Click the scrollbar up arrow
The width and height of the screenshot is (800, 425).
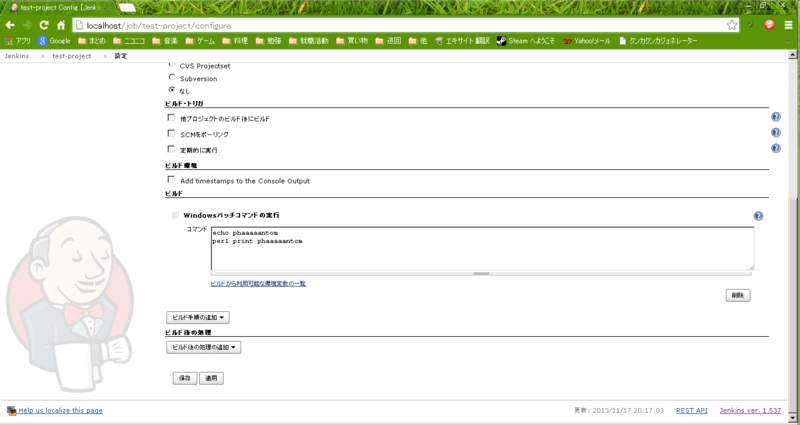[x=792, y=55]
